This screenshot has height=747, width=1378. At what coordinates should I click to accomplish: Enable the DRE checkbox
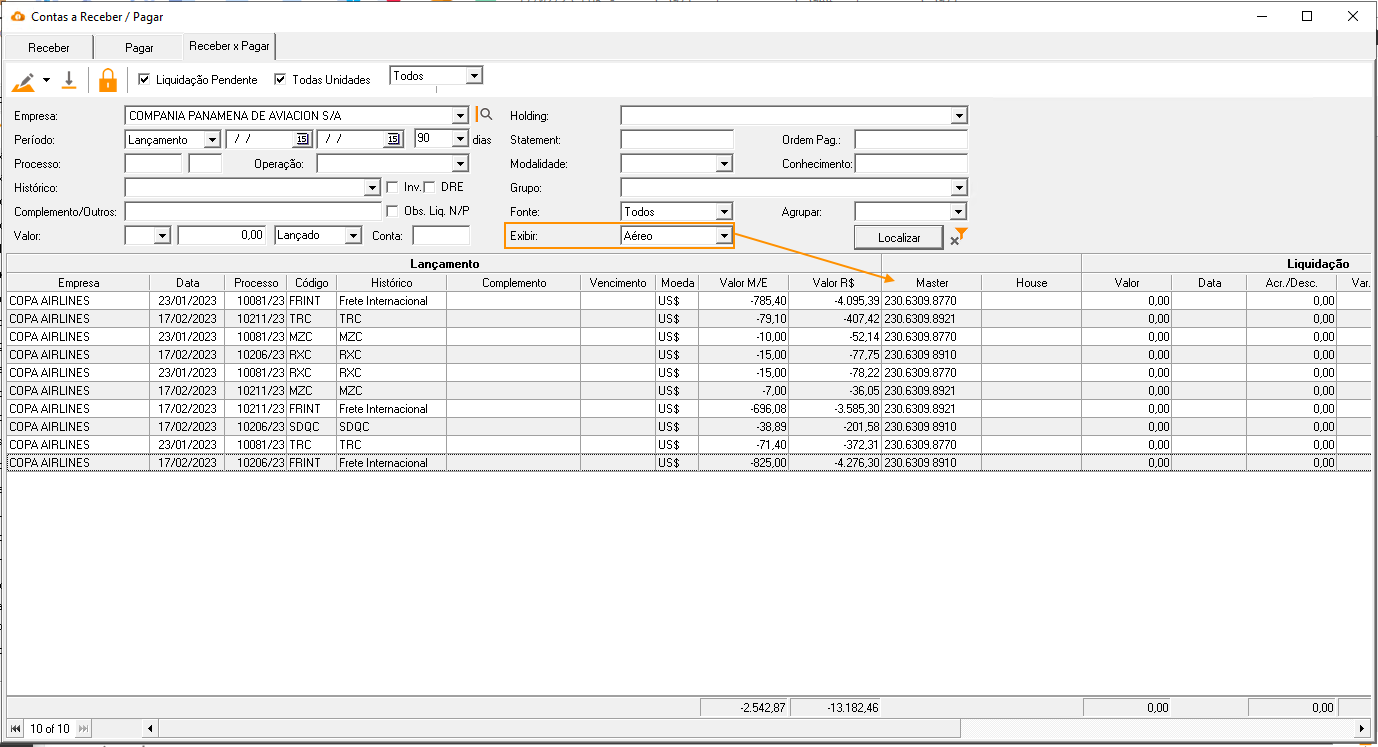pyautogui.click(x=429, y=187)
